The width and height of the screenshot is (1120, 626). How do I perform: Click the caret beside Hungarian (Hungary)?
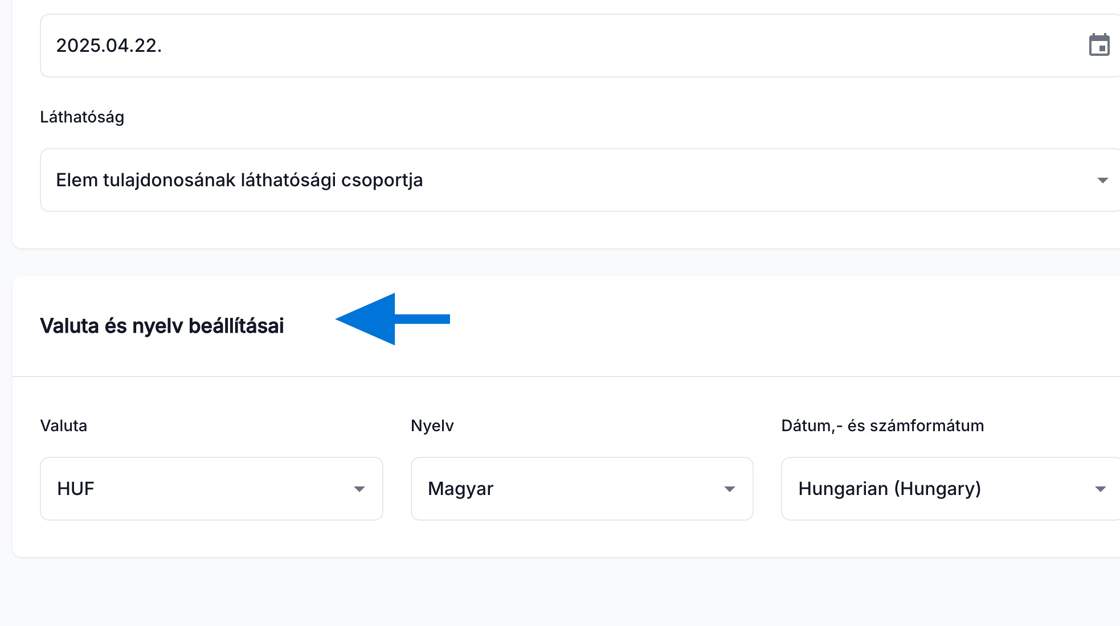1100,490
